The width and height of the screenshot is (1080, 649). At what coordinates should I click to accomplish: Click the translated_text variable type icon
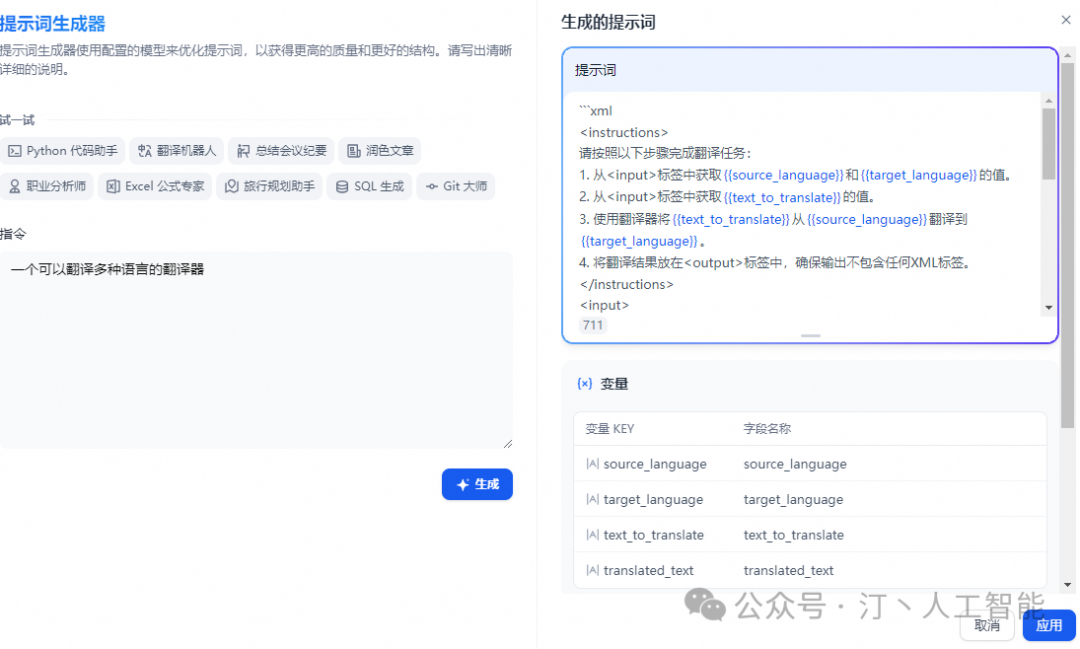tap(592, 570)
